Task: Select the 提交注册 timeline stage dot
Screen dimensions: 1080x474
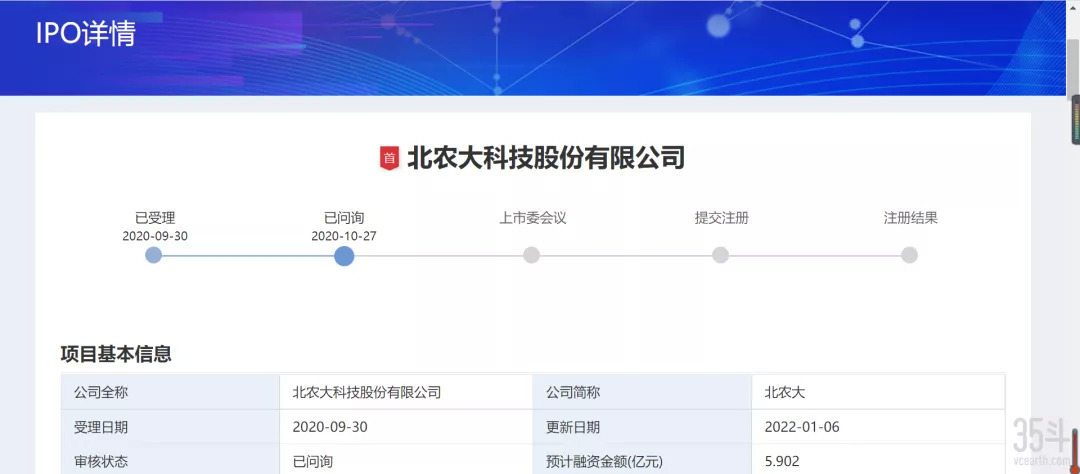Action: pyautogui.click(x=720, y=256)
